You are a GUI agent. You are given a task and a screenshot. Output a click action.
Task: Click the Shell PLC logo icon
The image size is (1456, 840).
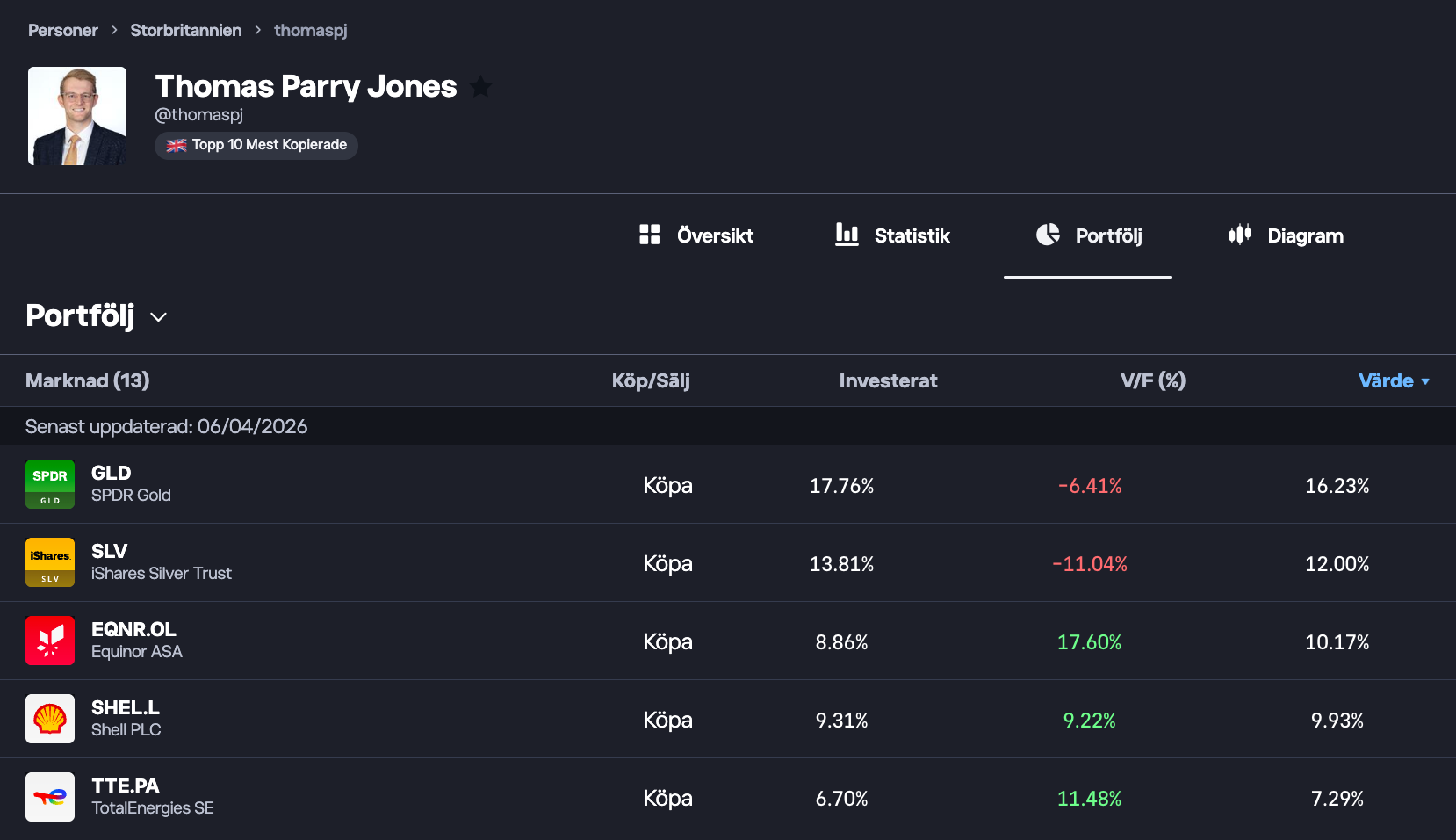[x=50, y=719]
